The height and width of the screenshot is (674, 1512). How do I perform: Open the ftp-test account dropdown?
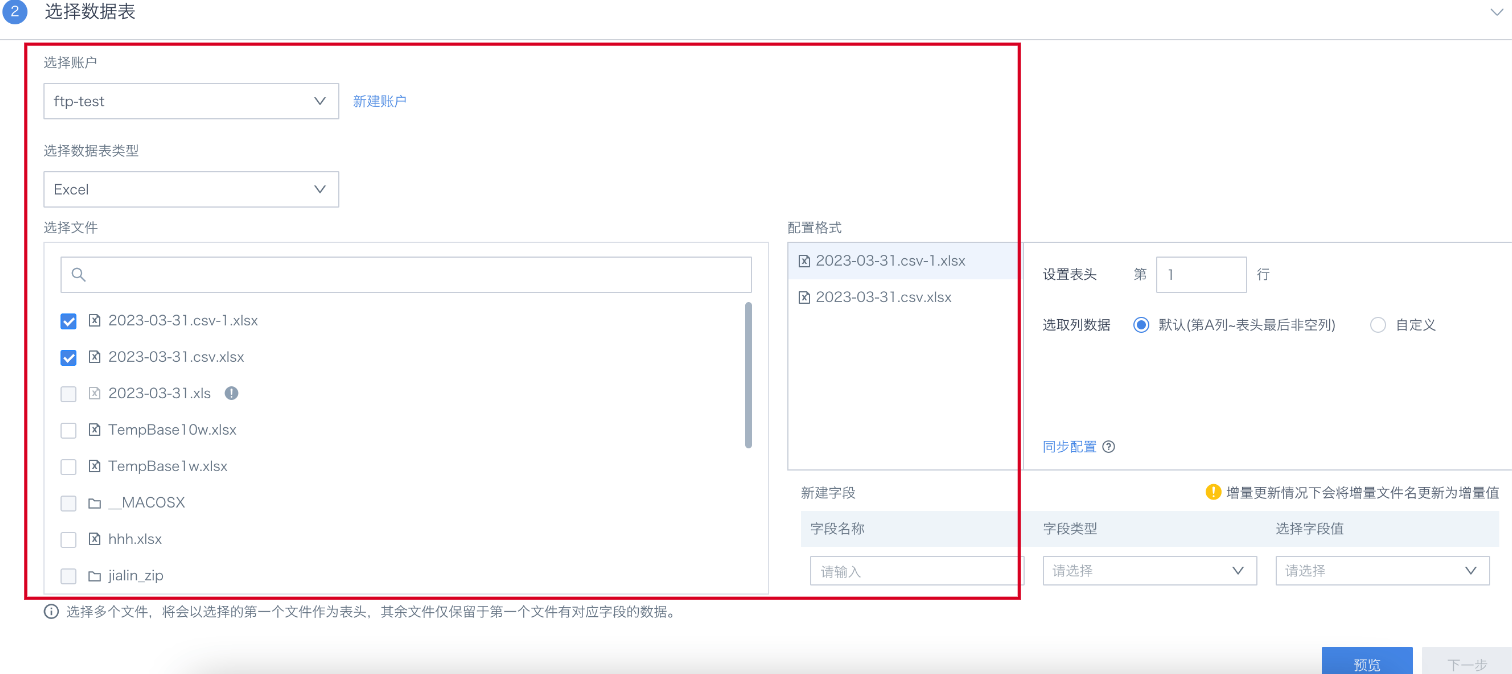(x=191, y=101)
